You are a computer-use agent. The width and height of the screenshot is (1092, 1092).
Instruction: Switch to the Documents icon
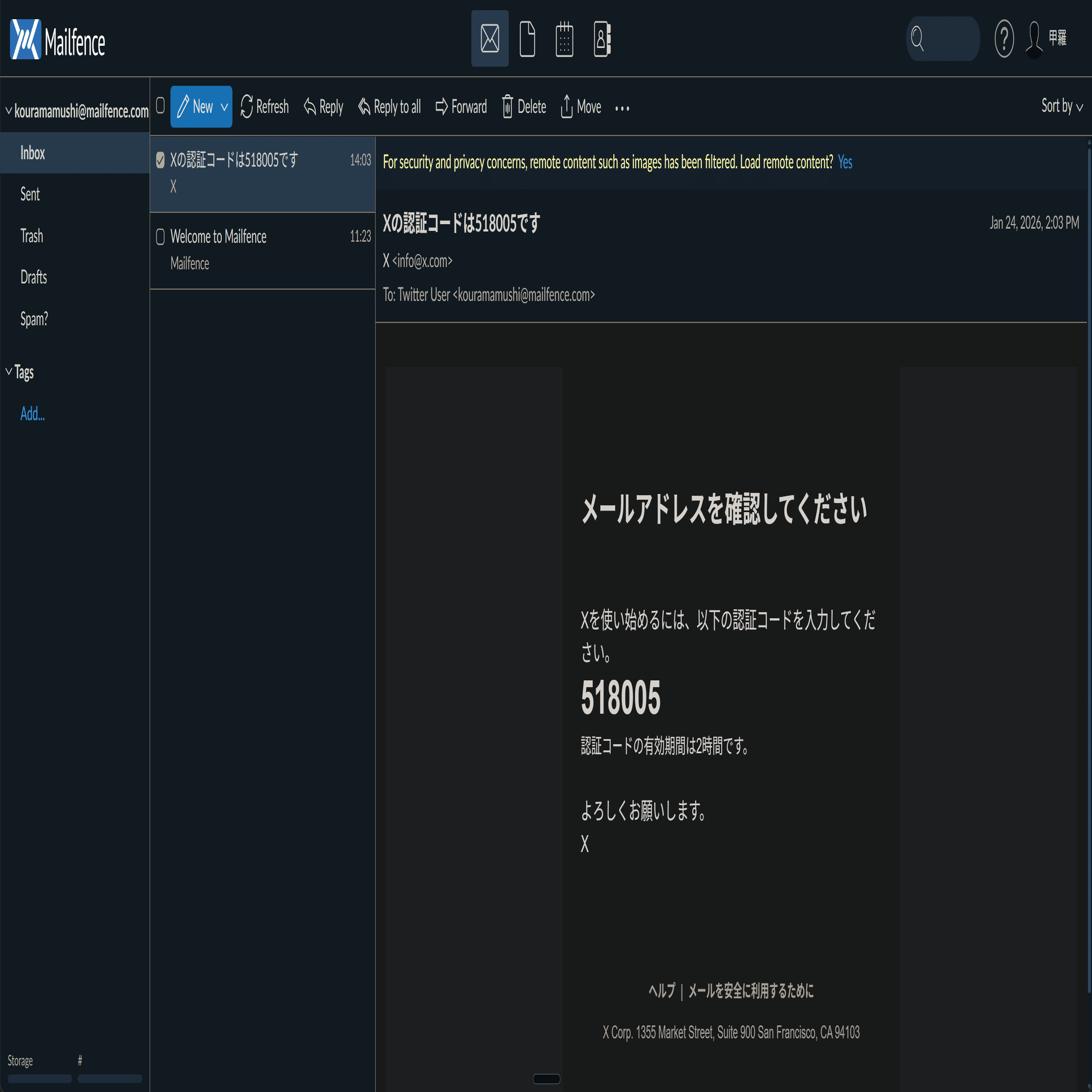[x=527, y=39]
